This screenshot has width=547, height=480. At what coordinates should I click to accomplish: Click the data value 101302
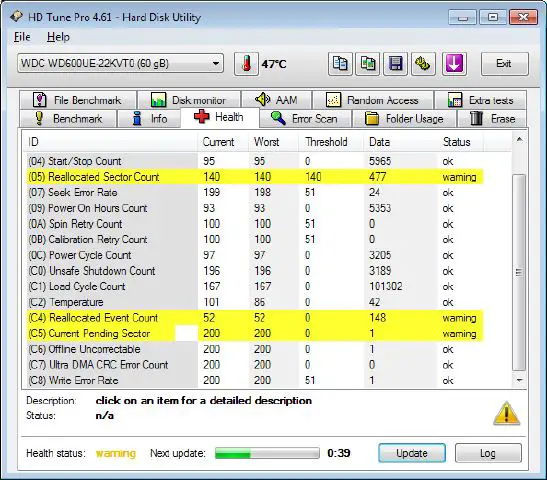(x=386, y=286)
